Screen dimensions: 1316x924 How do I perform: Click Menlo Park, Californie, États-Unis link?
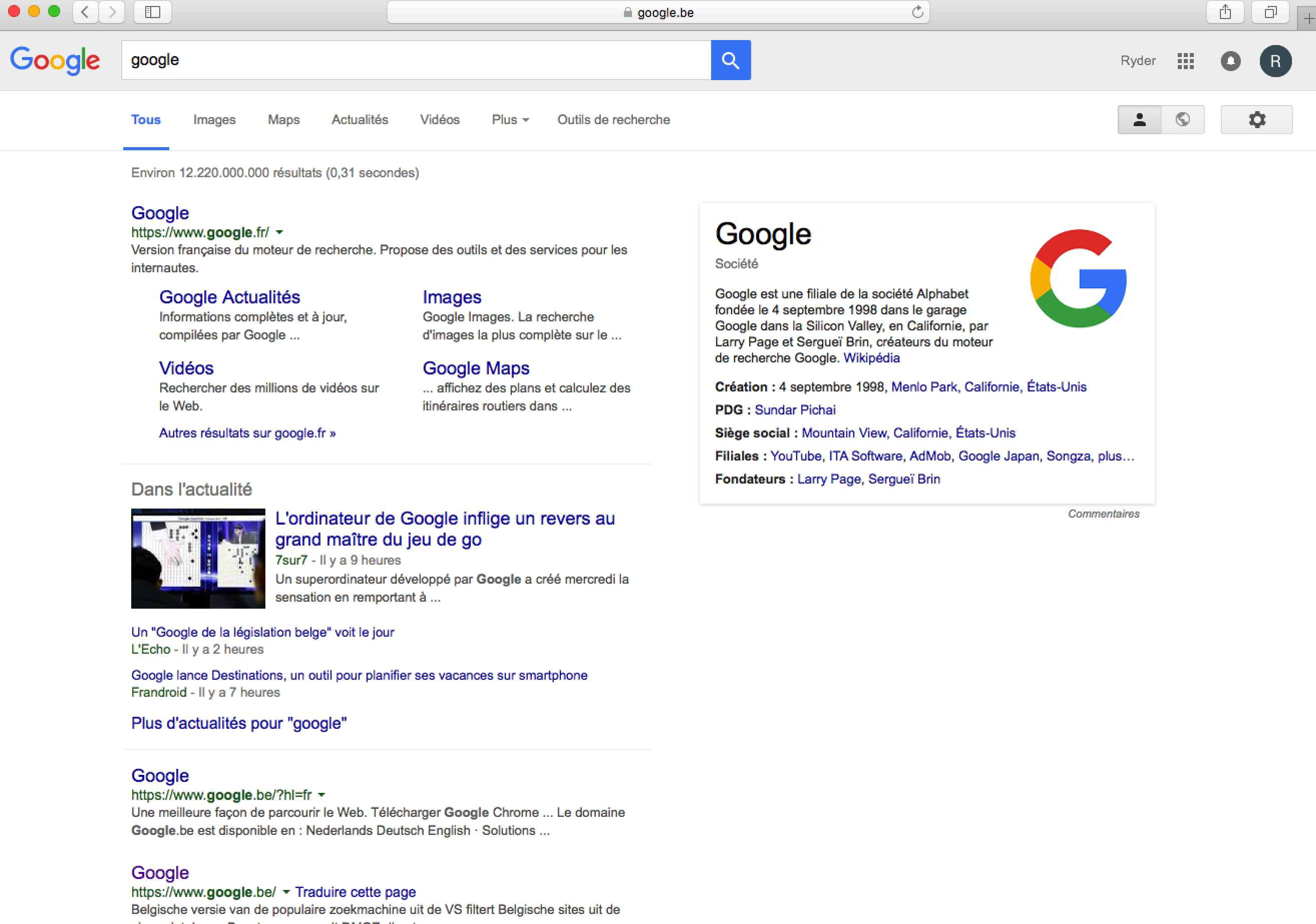989,387
